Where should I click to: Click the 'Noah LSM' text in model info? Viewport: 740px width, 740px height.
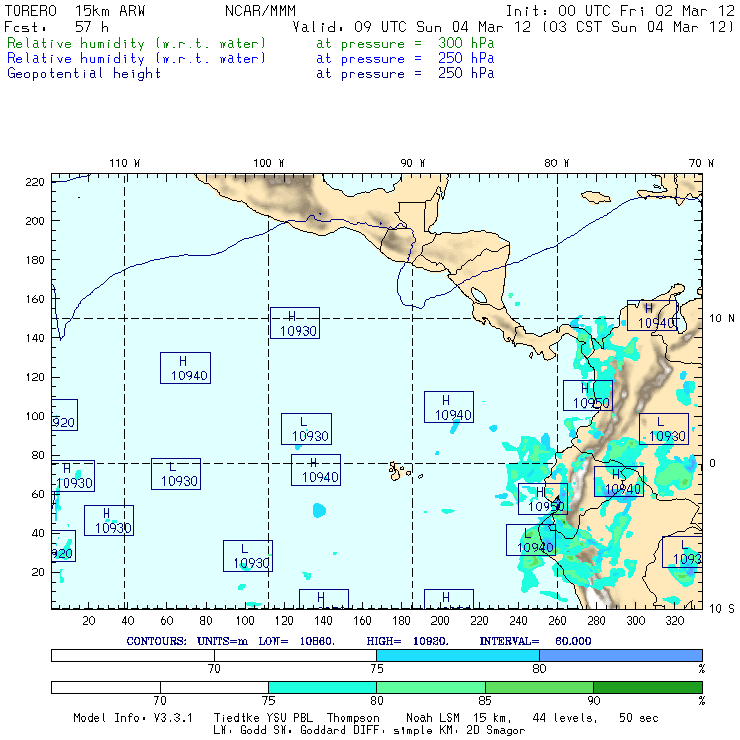[x=432, y=718]
